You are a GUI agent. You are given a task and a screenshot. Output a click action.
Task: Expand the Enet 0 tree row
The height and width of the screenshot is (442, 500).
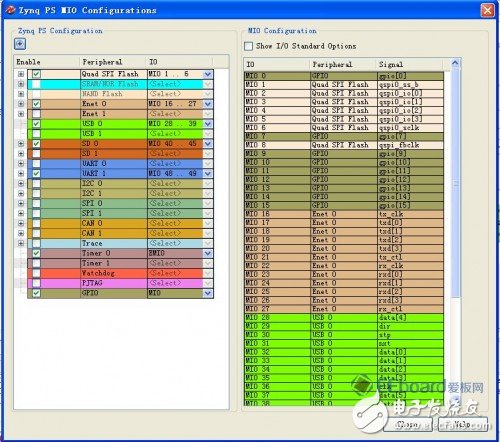pos(21,104)
